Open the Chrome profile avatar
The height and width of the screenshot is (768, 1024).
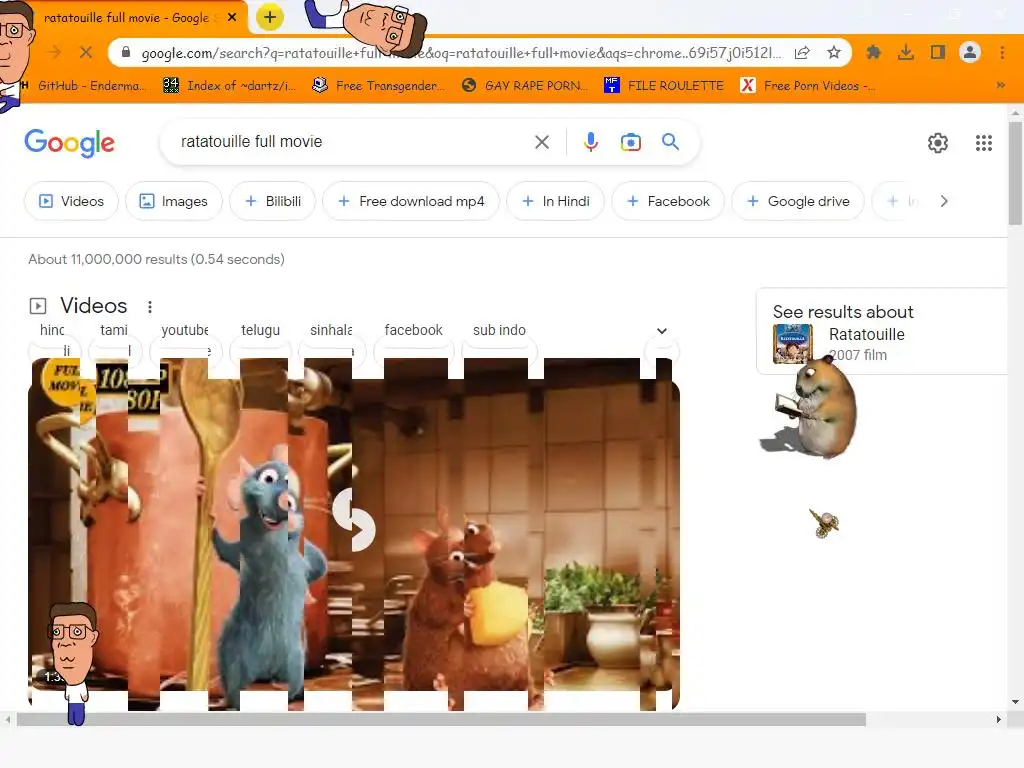(x=970, y=52)
